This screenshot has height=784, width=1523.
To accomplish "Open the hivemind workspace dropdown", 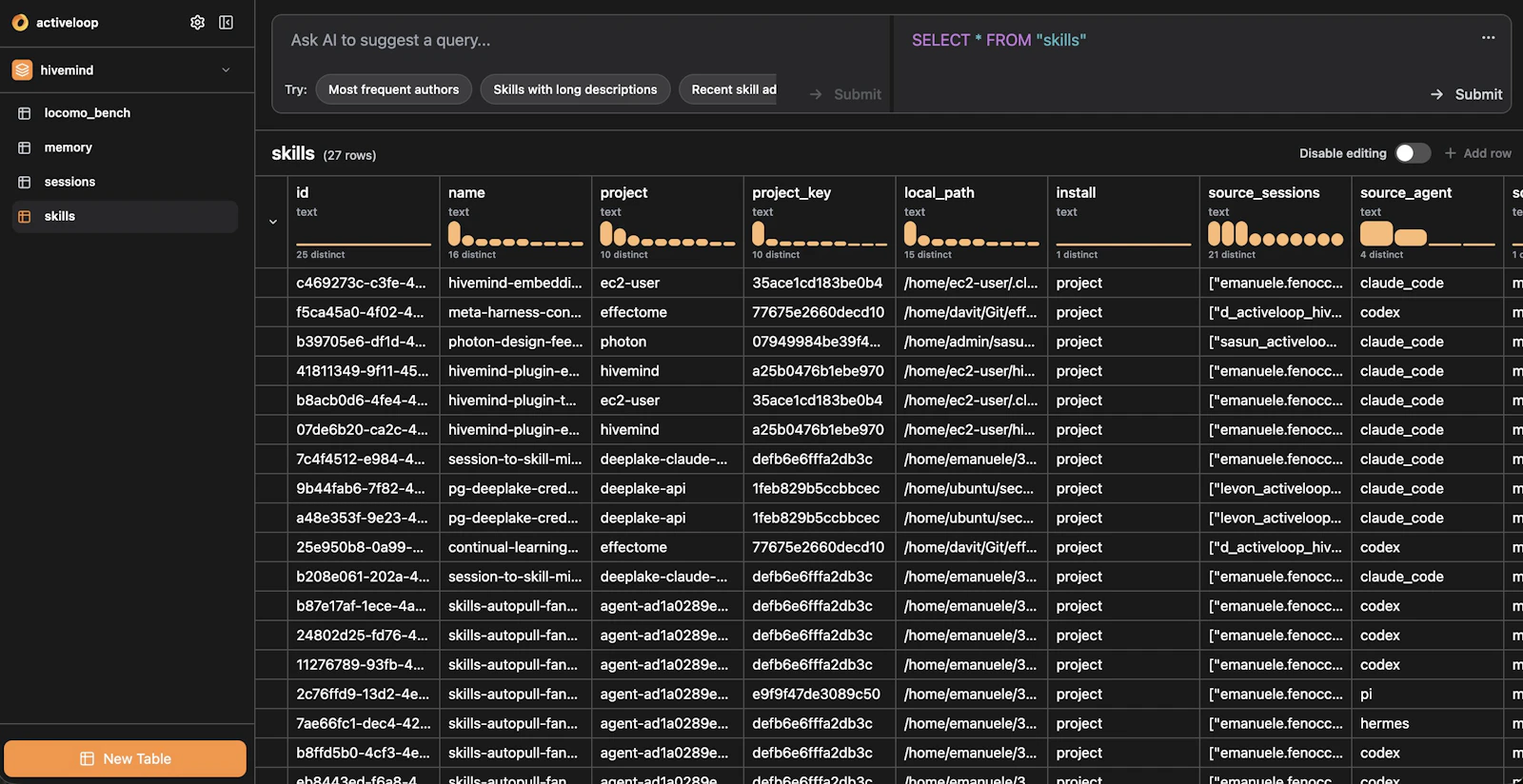I will pyautogui.click(x=226, y=70).
